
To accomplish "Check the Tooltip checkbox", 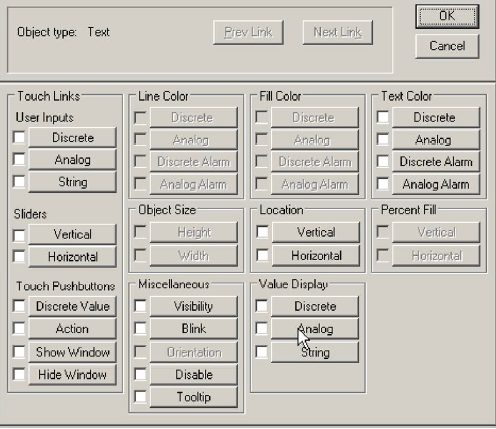I will click(140, 397).
